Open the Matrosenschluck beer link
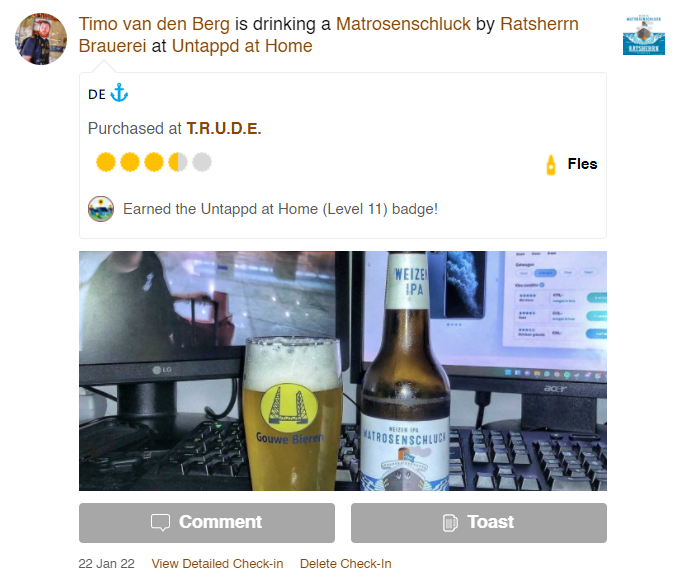Image resolution: width=680 pixels, height=580 pixels. coord(403,24)
